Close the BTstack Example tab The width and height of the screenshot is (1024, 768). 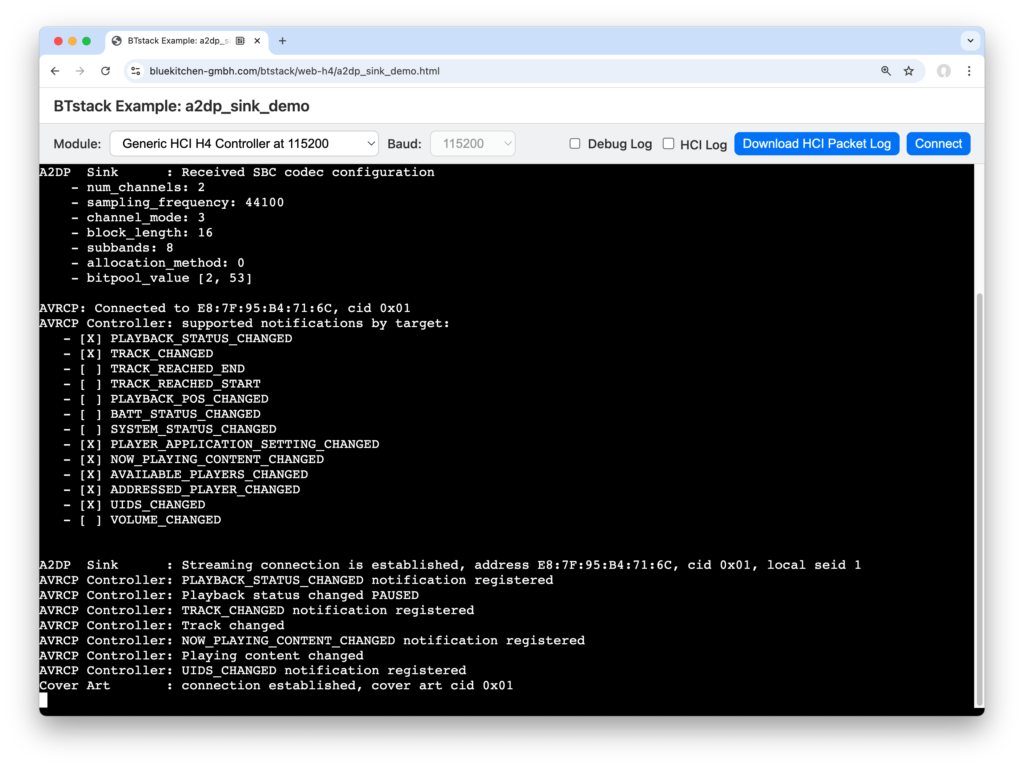[x=257, y=41]
